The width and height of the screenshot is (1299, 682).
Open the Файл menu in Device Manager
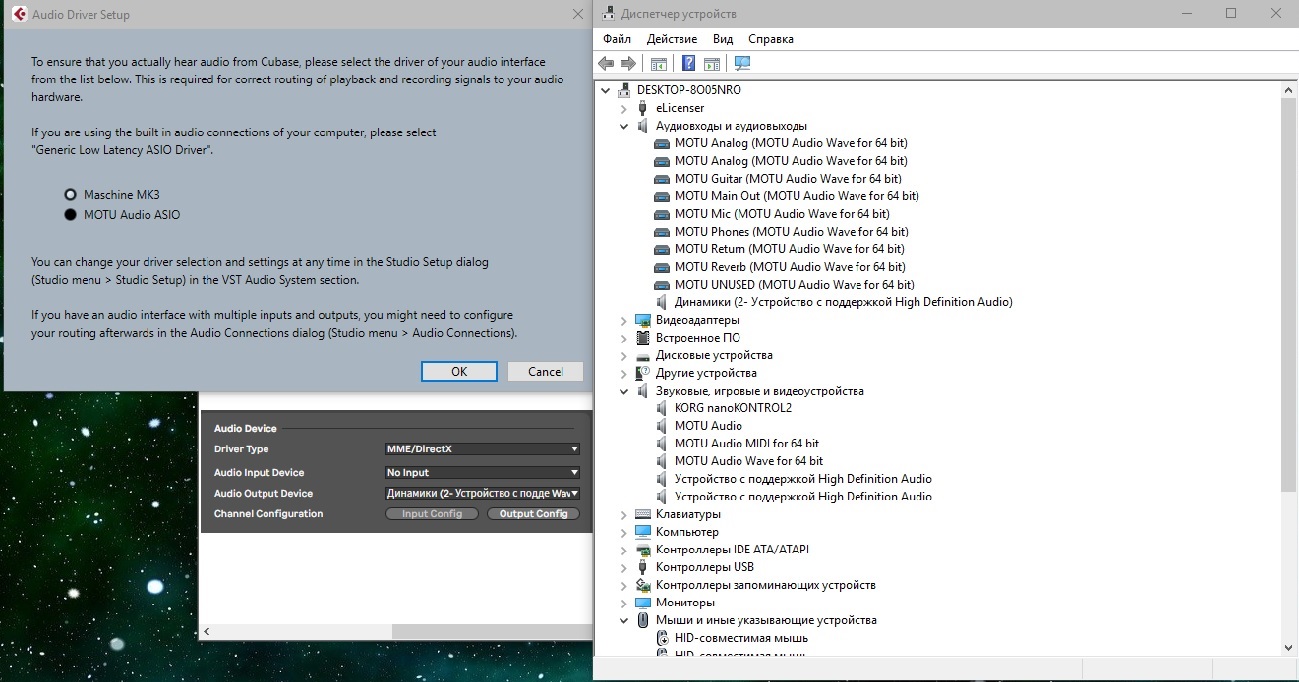point(617,39)
